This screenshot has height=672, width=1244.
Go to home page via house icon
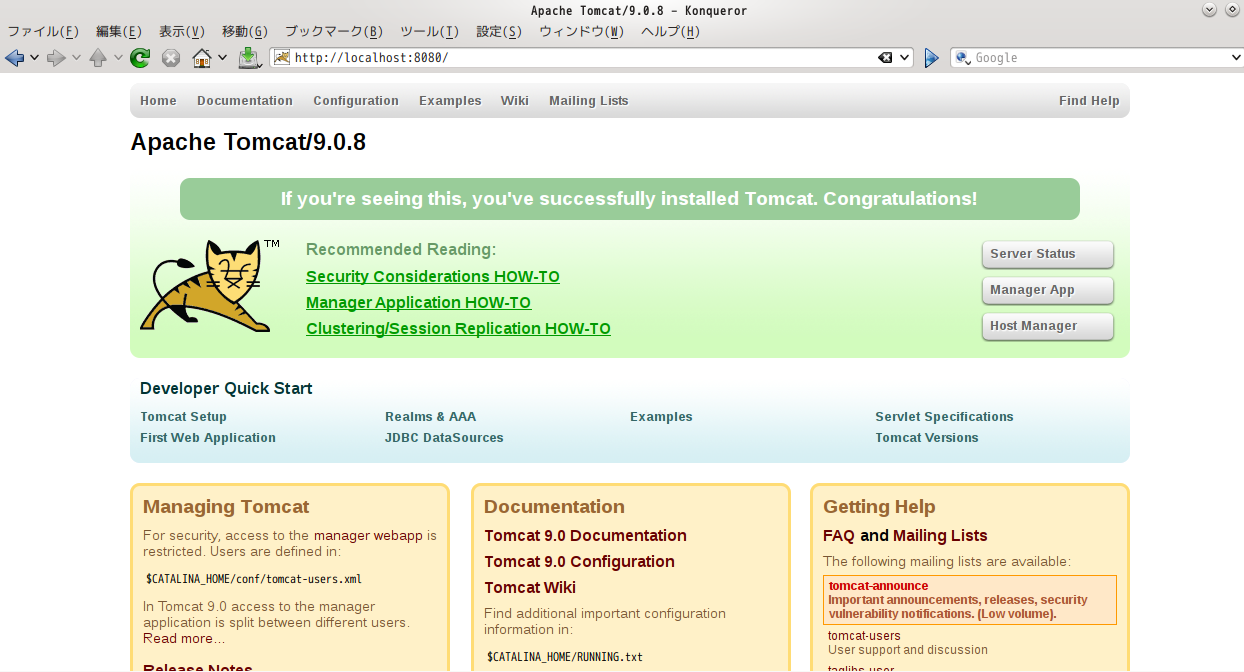(202, 58)
